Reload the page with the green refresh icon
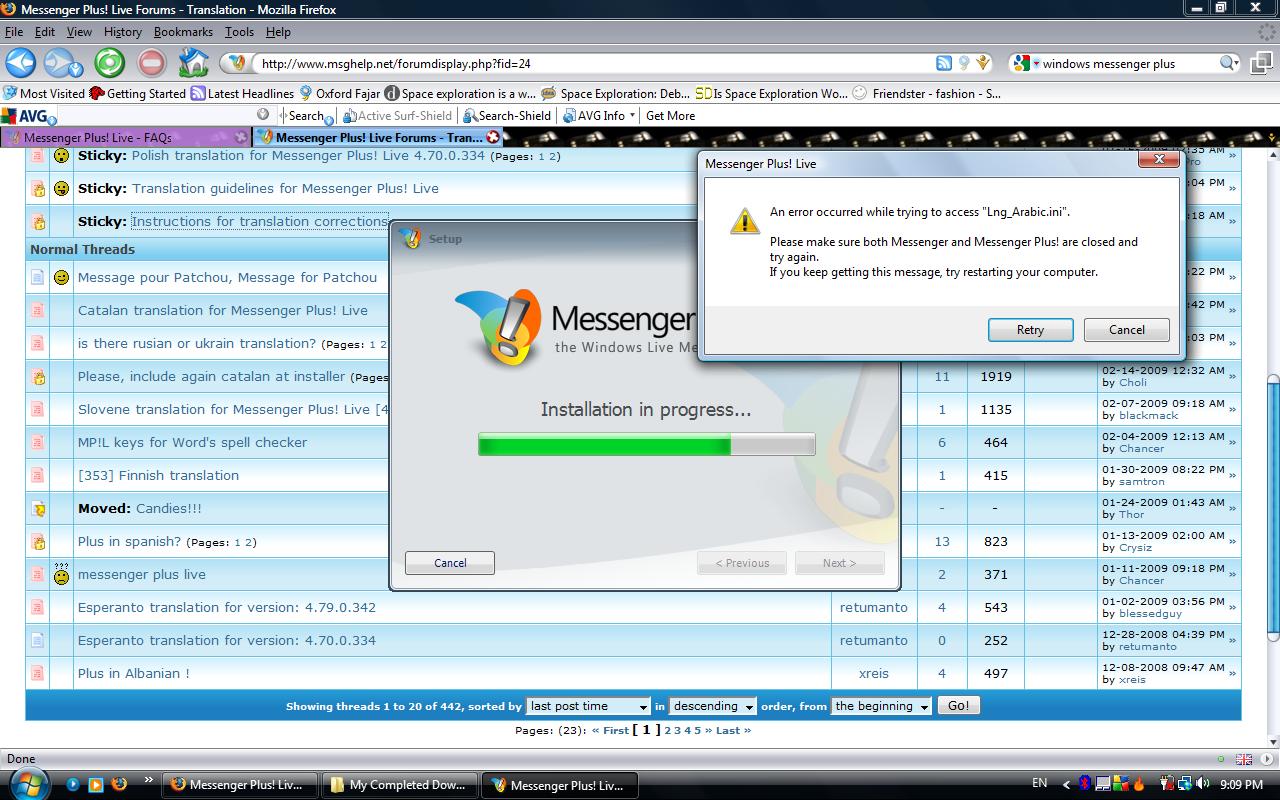Viewport: 1280px width, 800px height. click(109, 63)
